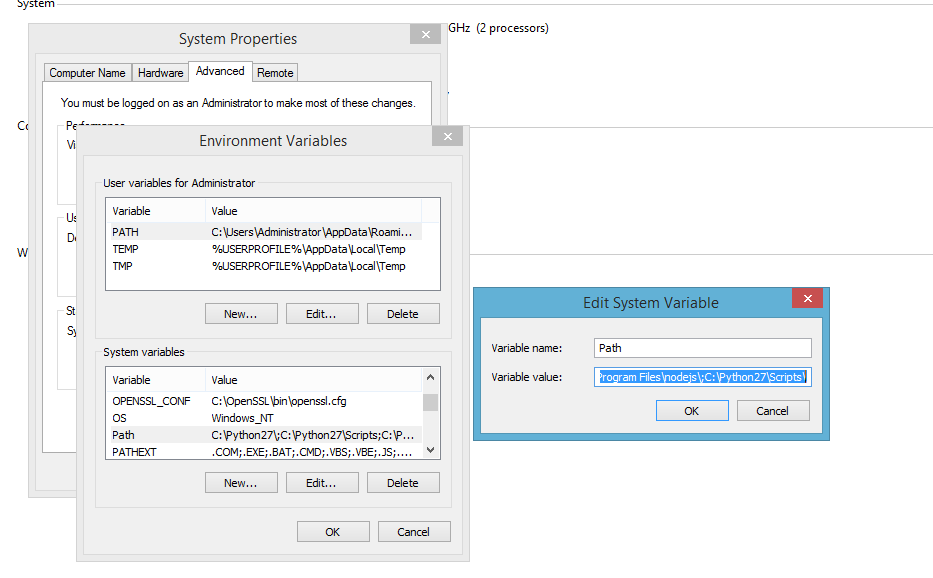Switch to the Computer Name tab
The height and width of the screenshot is (578, 933).
tap(88, 73)
